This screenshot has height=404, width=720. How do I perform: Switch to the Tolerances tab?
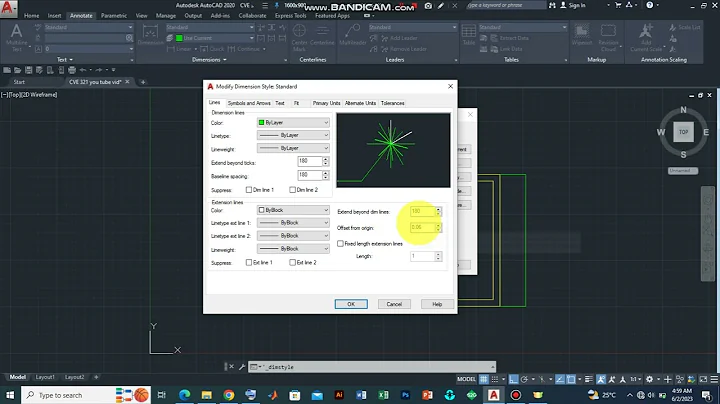pos(393,103)
